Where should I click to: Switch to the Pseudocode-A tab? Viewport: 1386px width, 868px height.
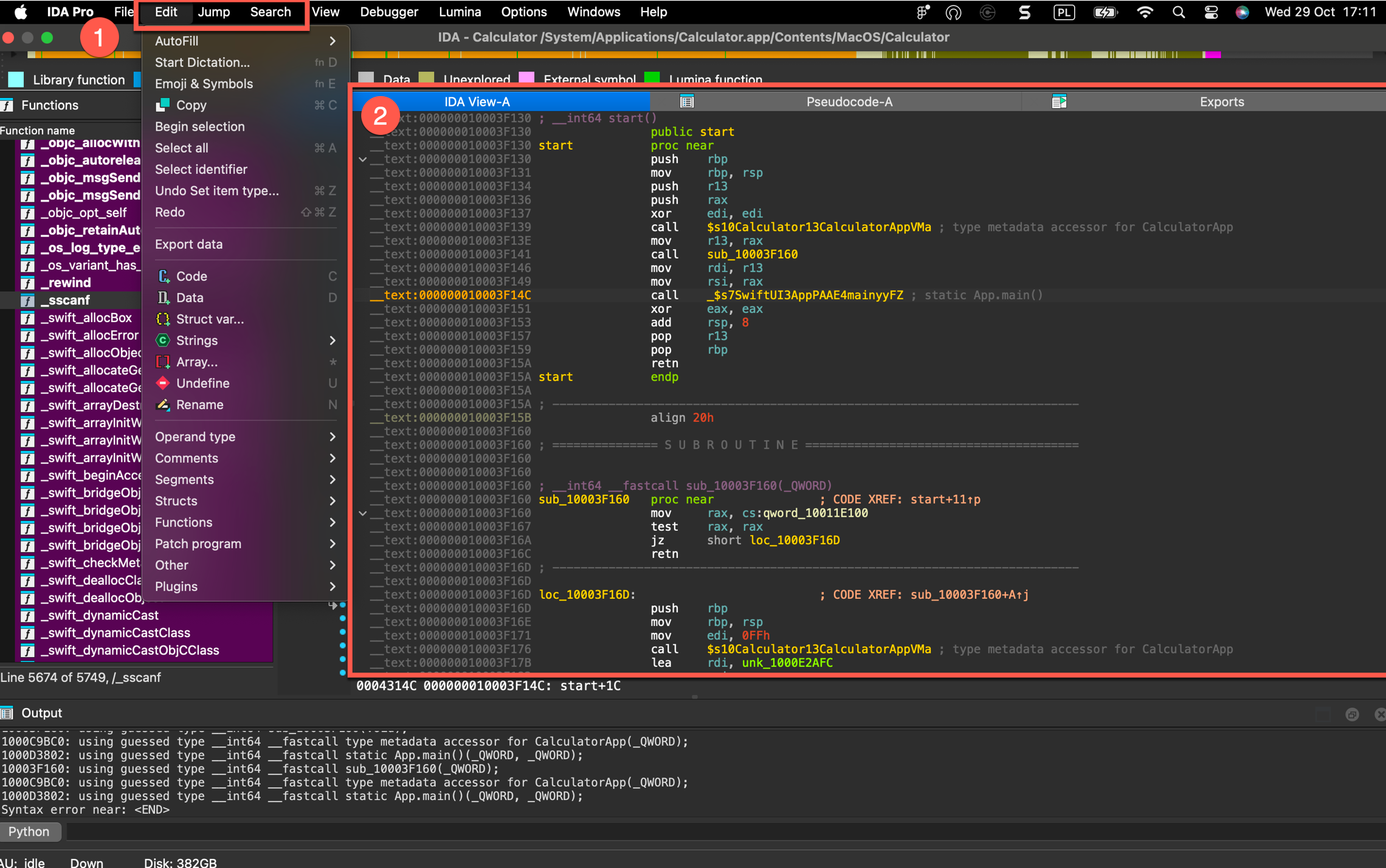(x=849, y=102)
